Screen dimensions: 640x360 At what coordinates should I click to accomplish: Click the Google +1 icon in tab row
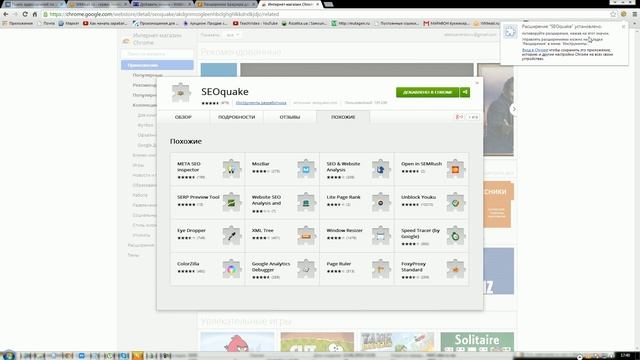459,117
